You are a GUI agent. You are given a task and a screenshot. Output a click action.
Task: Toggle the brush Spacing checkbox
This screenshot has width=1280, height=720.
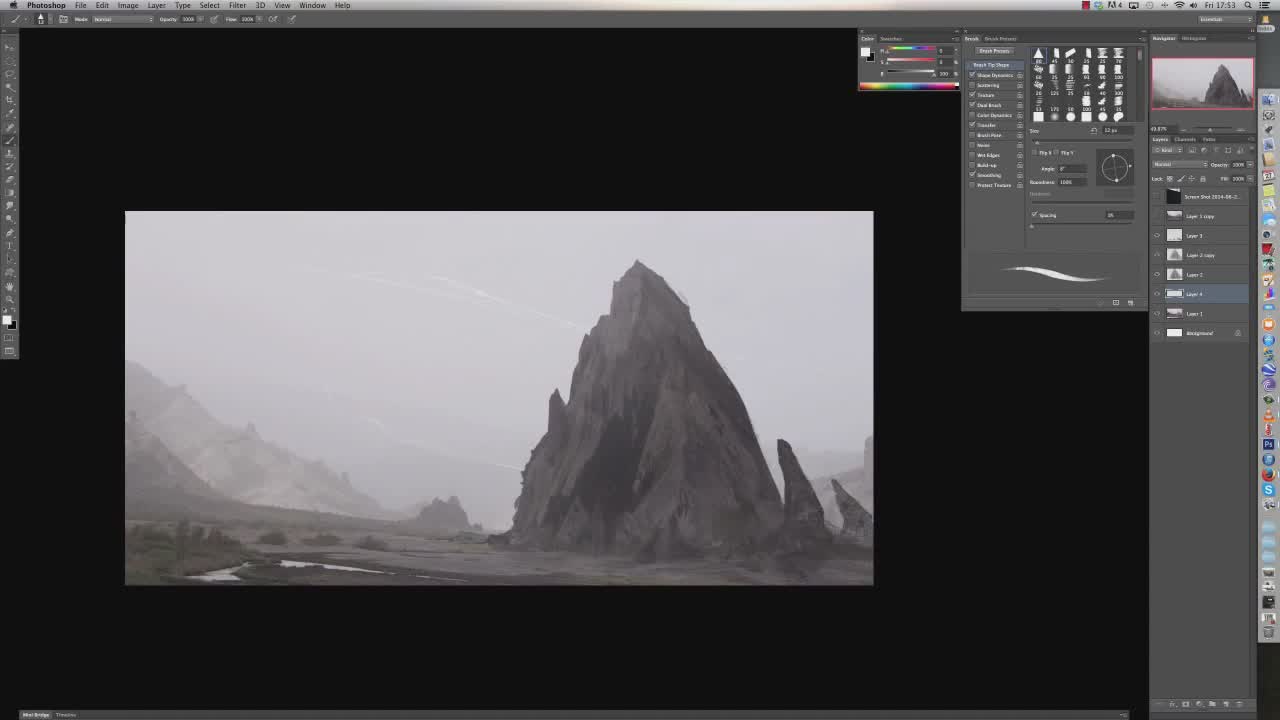(1034, 215)
